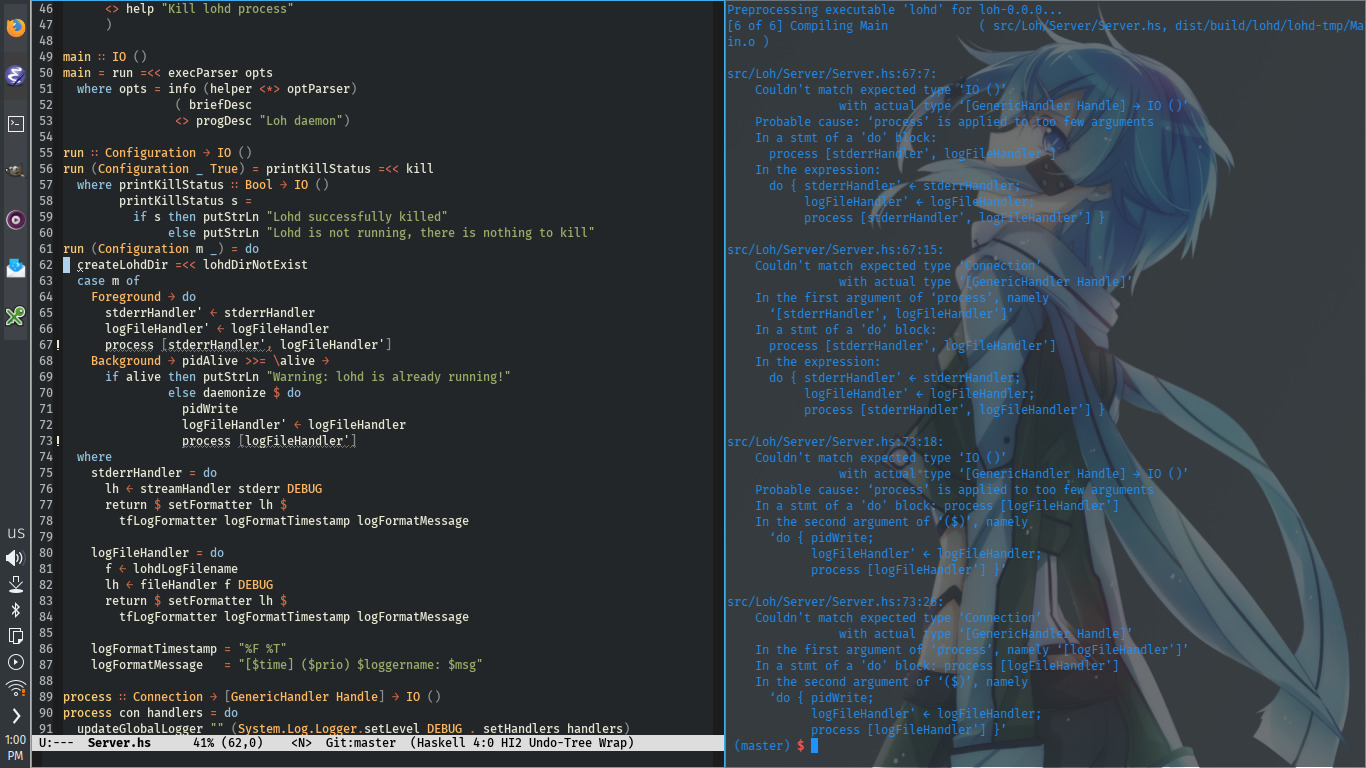Viewport: 1366px width, 768px height.
Task: Click the underlined 'process' on line 67
Action: pyautogui.click(x=129, y=345)
